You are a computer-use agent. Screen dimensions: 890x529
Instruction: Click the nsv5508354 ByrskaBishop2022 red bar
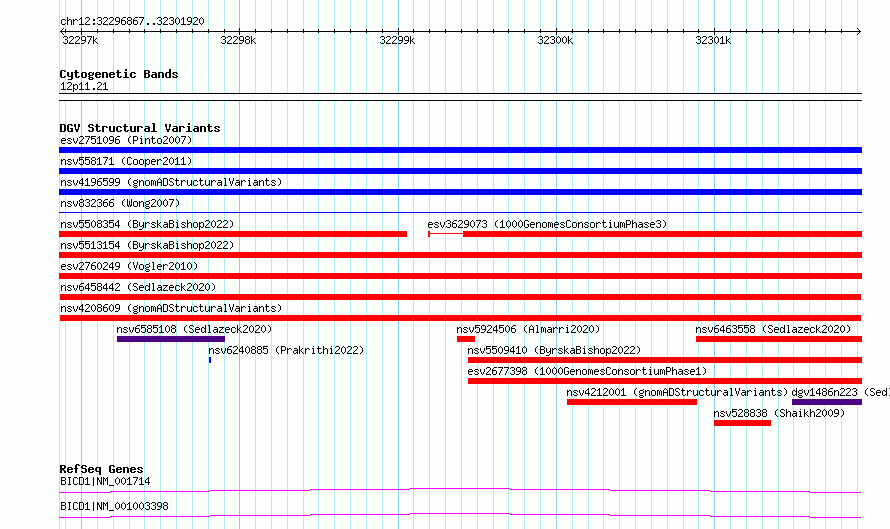tap(233, 234)
